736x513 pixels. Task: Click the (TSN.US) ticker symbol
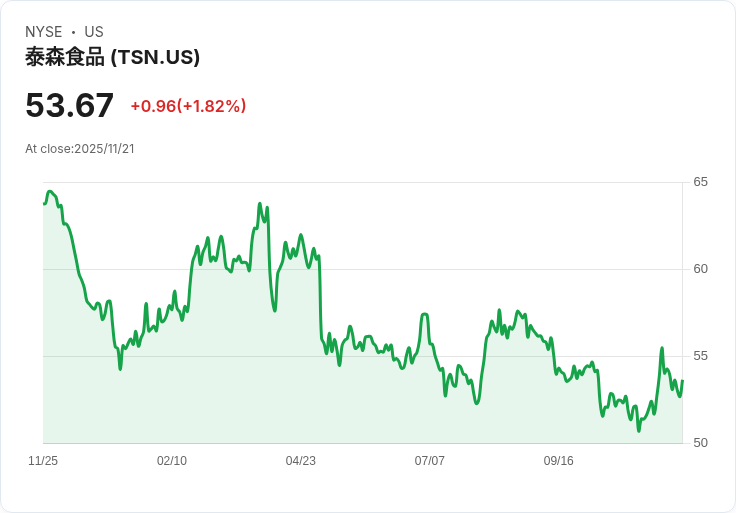(155, 57)
